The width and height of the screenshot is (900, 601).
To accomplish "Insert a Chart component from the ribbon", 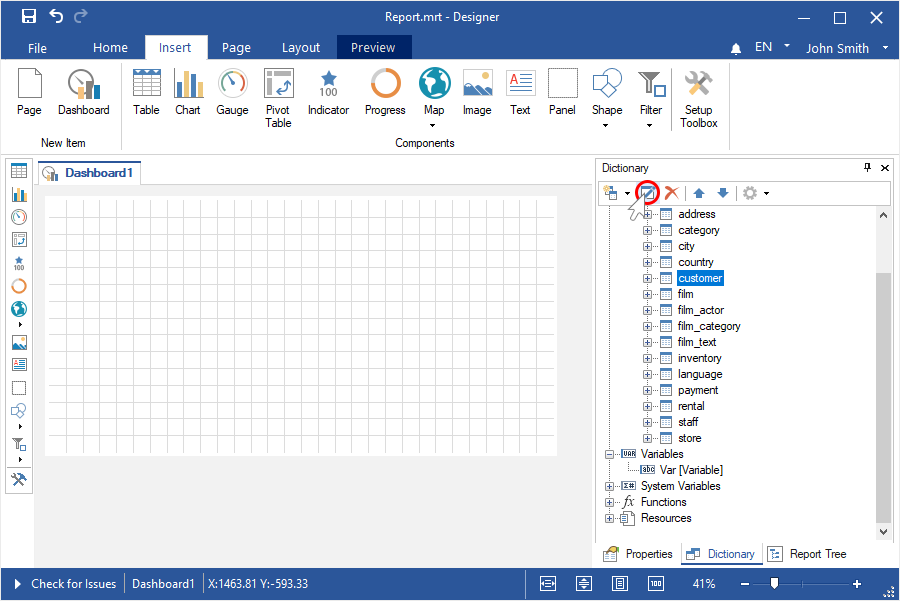I will point(188,92).
